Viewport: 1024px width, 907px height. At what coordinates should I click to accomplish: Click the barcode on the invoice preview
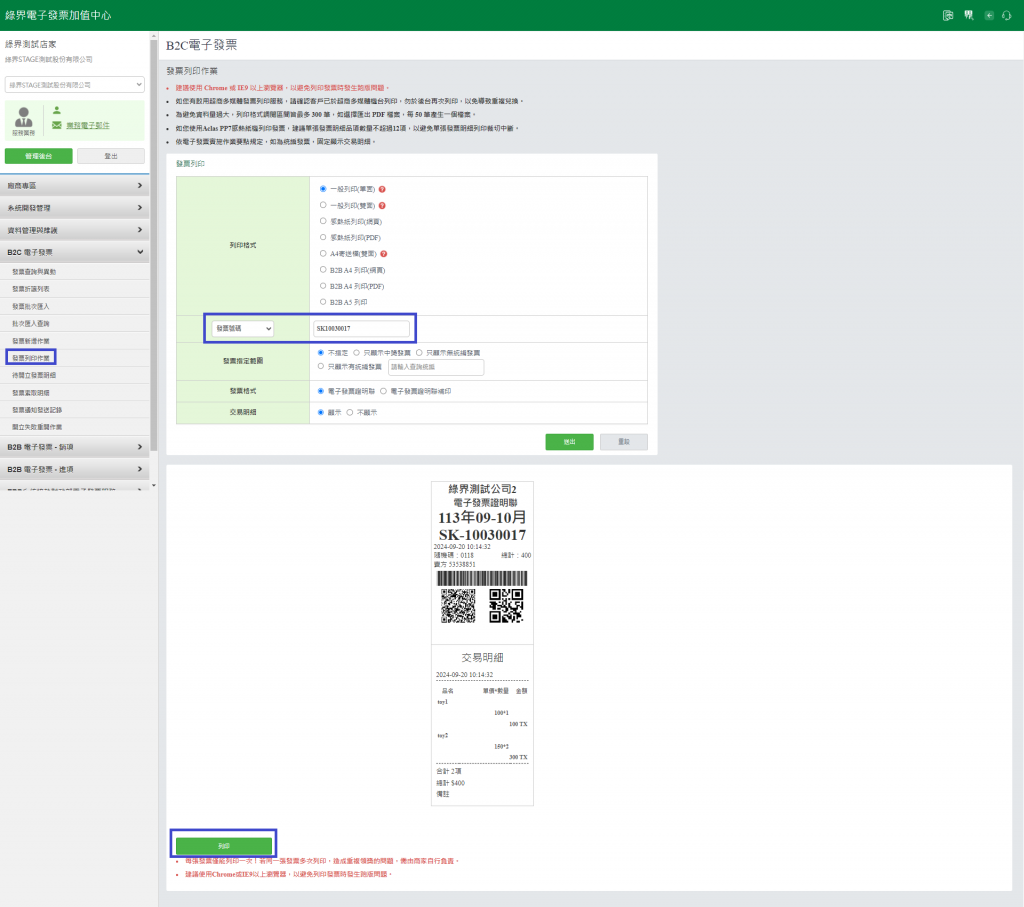pos(482,578)
